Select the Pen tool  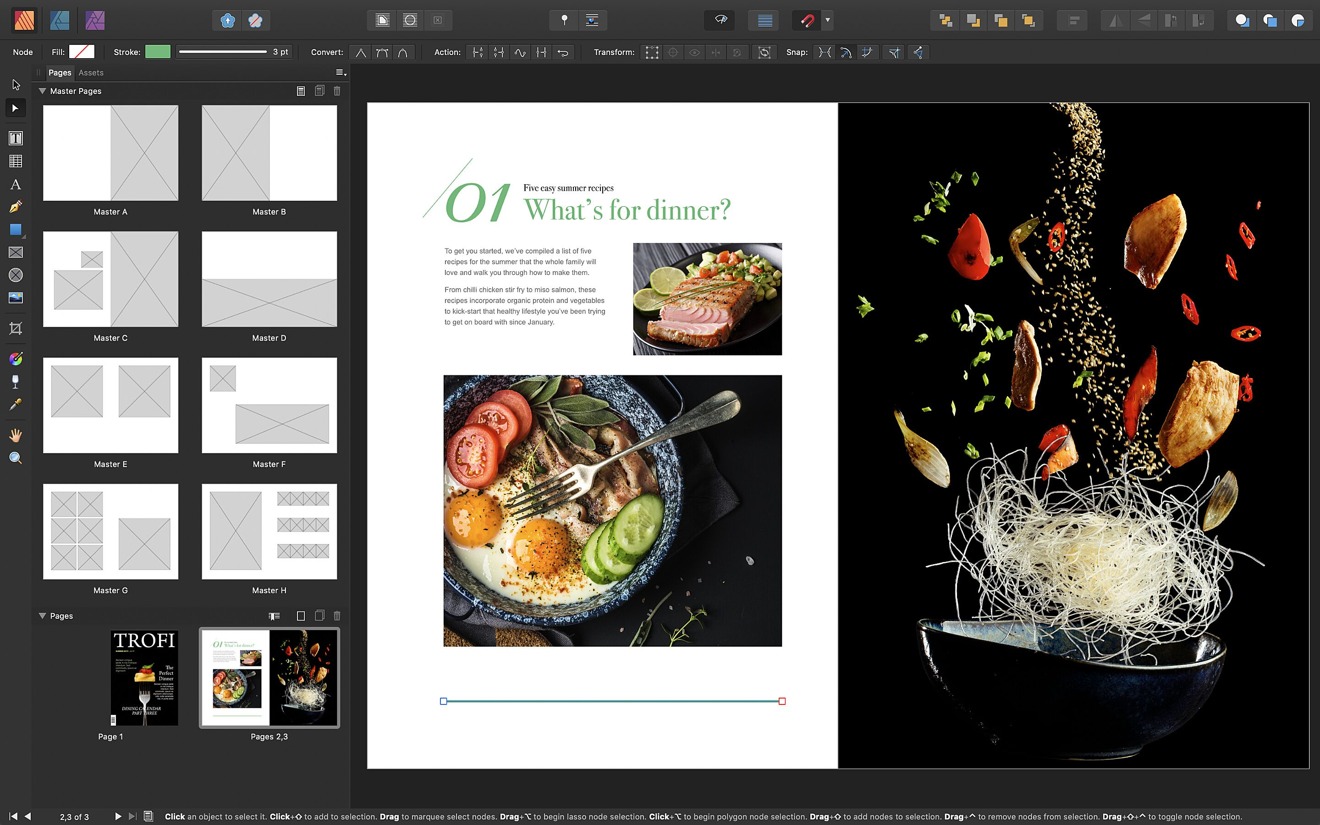tap(15, 207)
